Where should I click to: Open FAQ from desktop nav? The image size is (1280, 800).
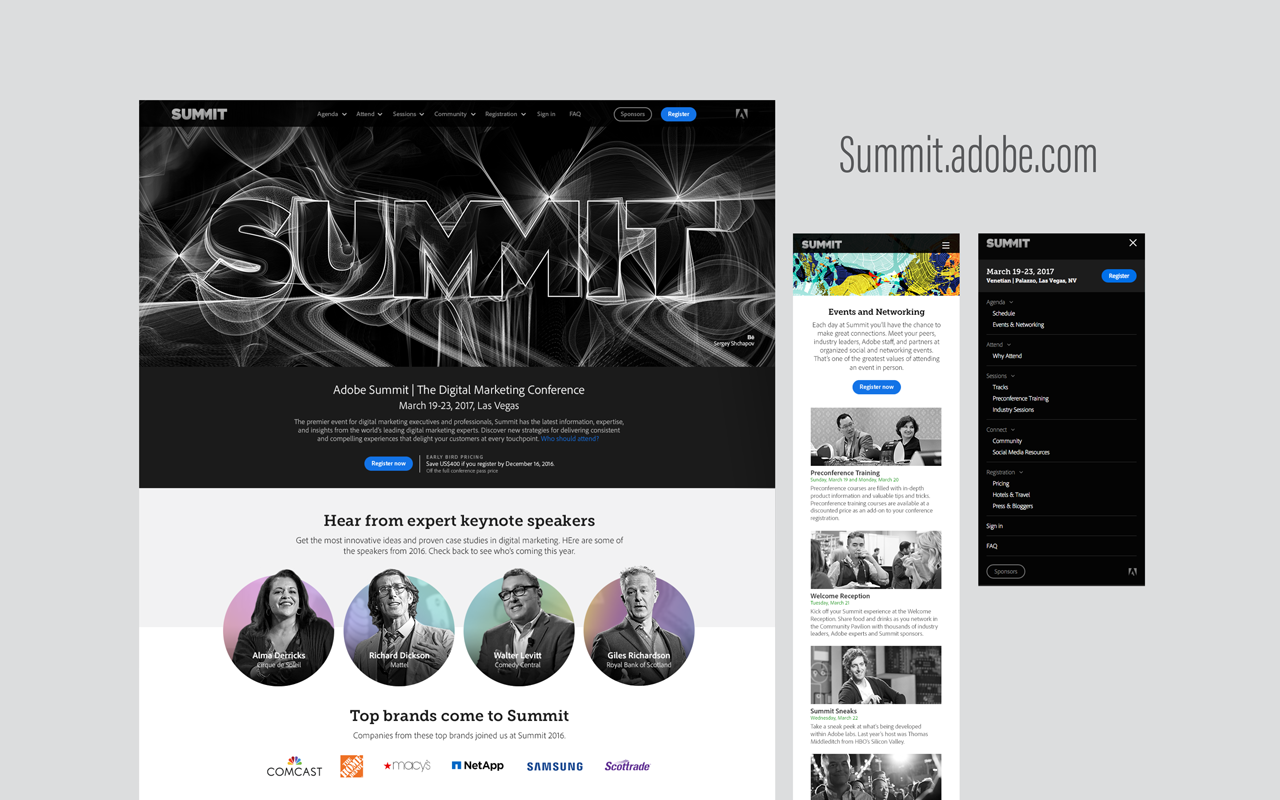575,114
